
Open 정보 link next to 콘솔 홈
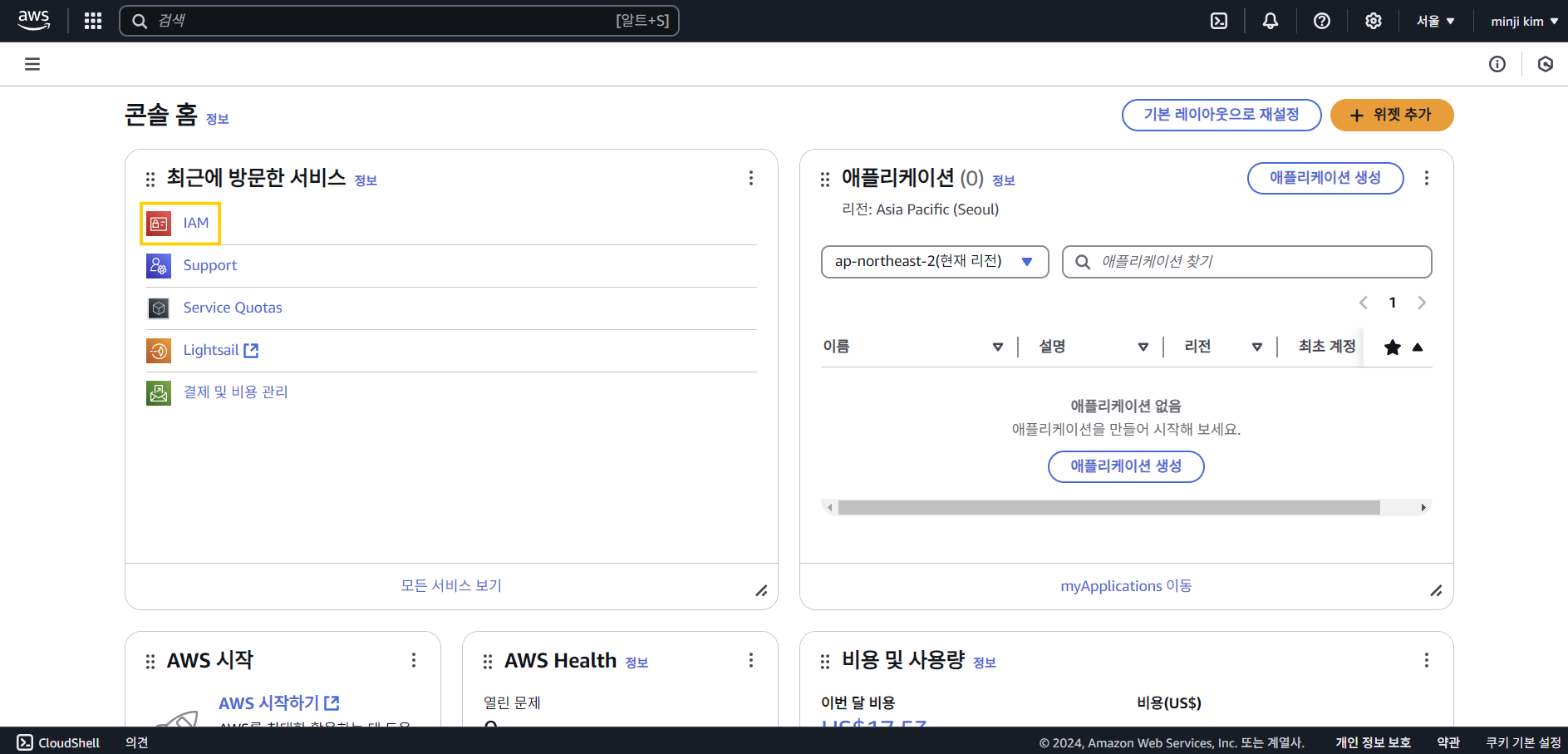[x=218, y=120]
